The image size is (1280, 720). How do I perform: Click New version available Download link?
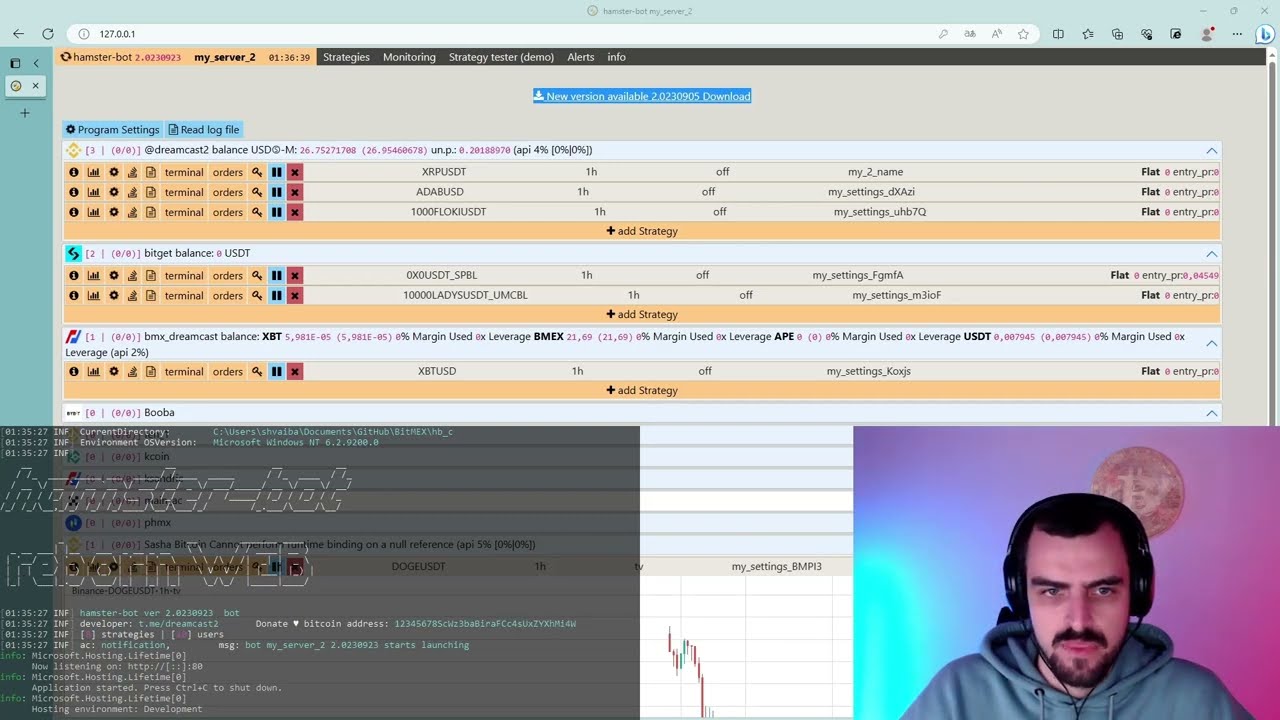(642, 96)
